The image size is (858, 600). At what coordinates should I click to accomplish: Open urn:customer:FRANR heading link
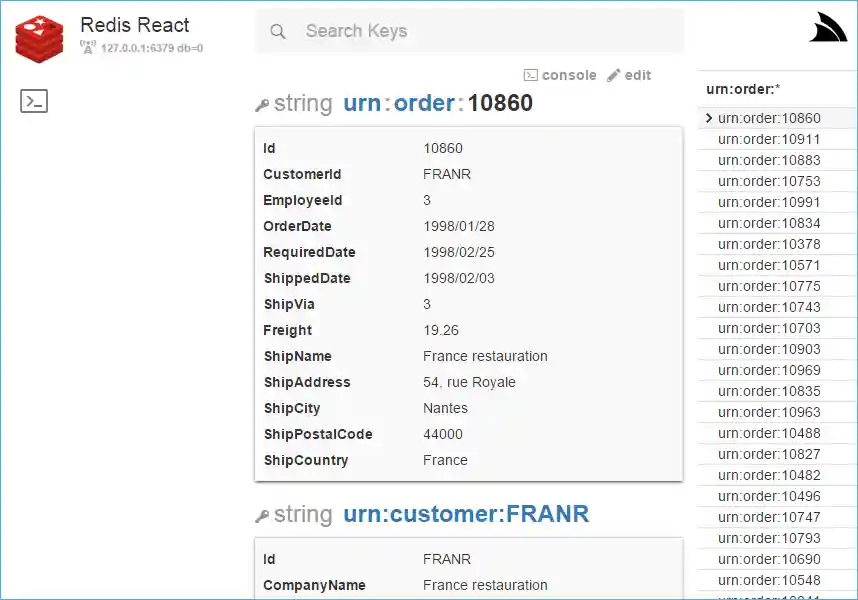(x=466, y=514)
